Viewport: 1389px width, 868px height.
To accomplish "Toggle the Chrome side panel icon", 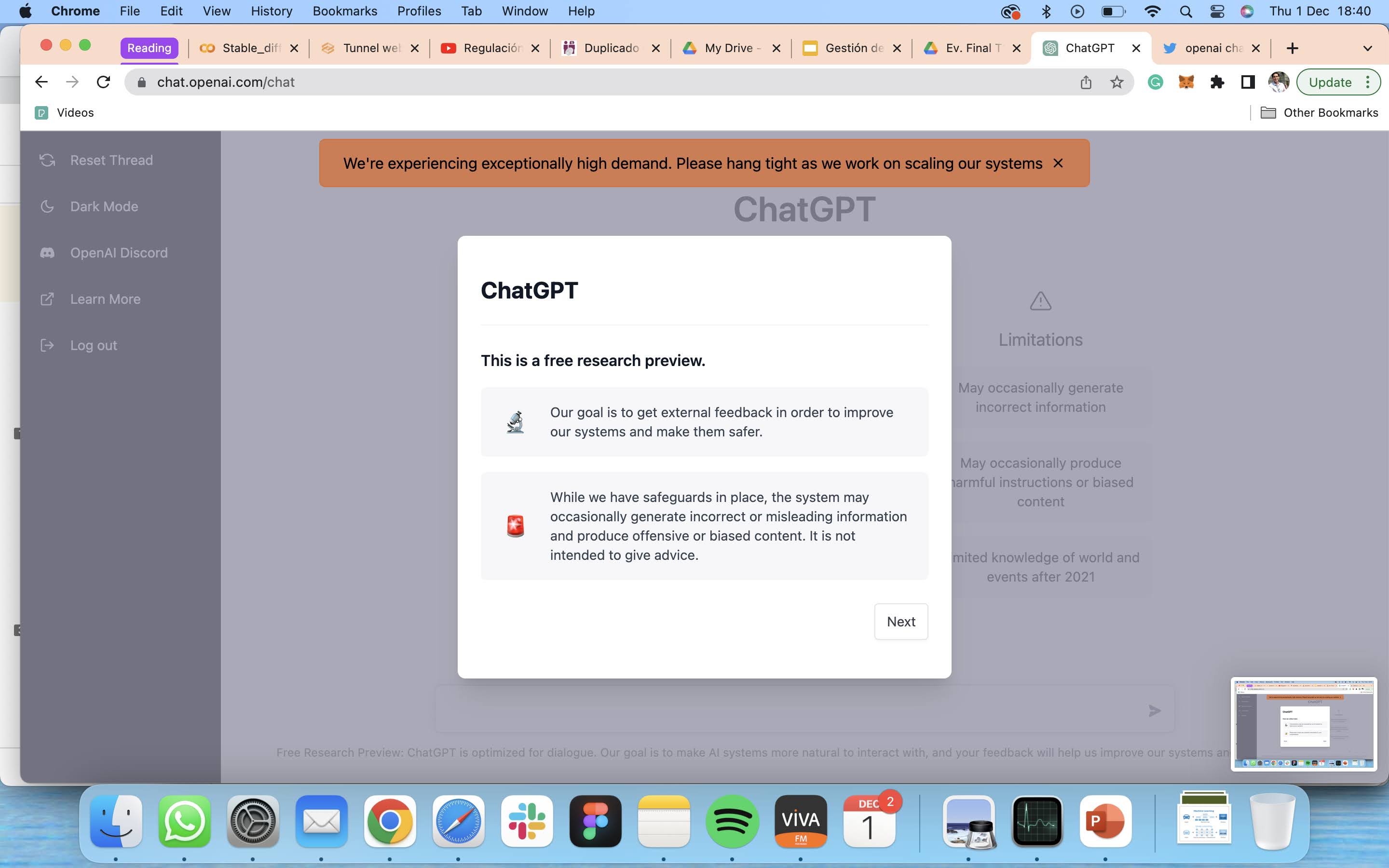I will 1248,82.
